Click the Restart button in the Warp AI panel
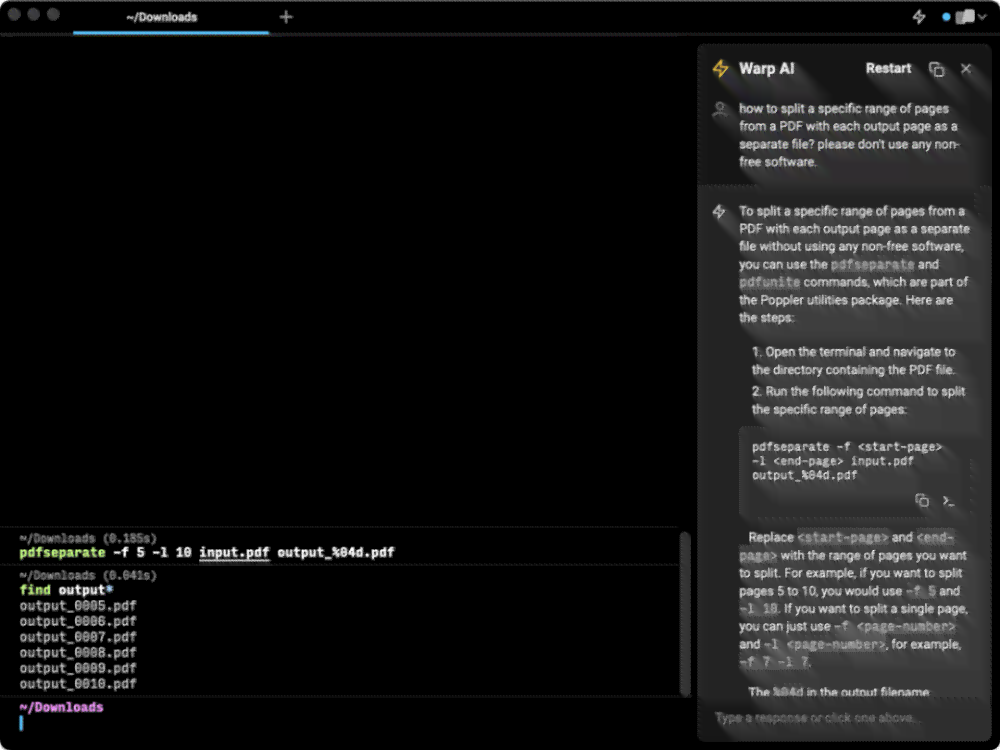The image size is (1000, 750). point(888,68)
